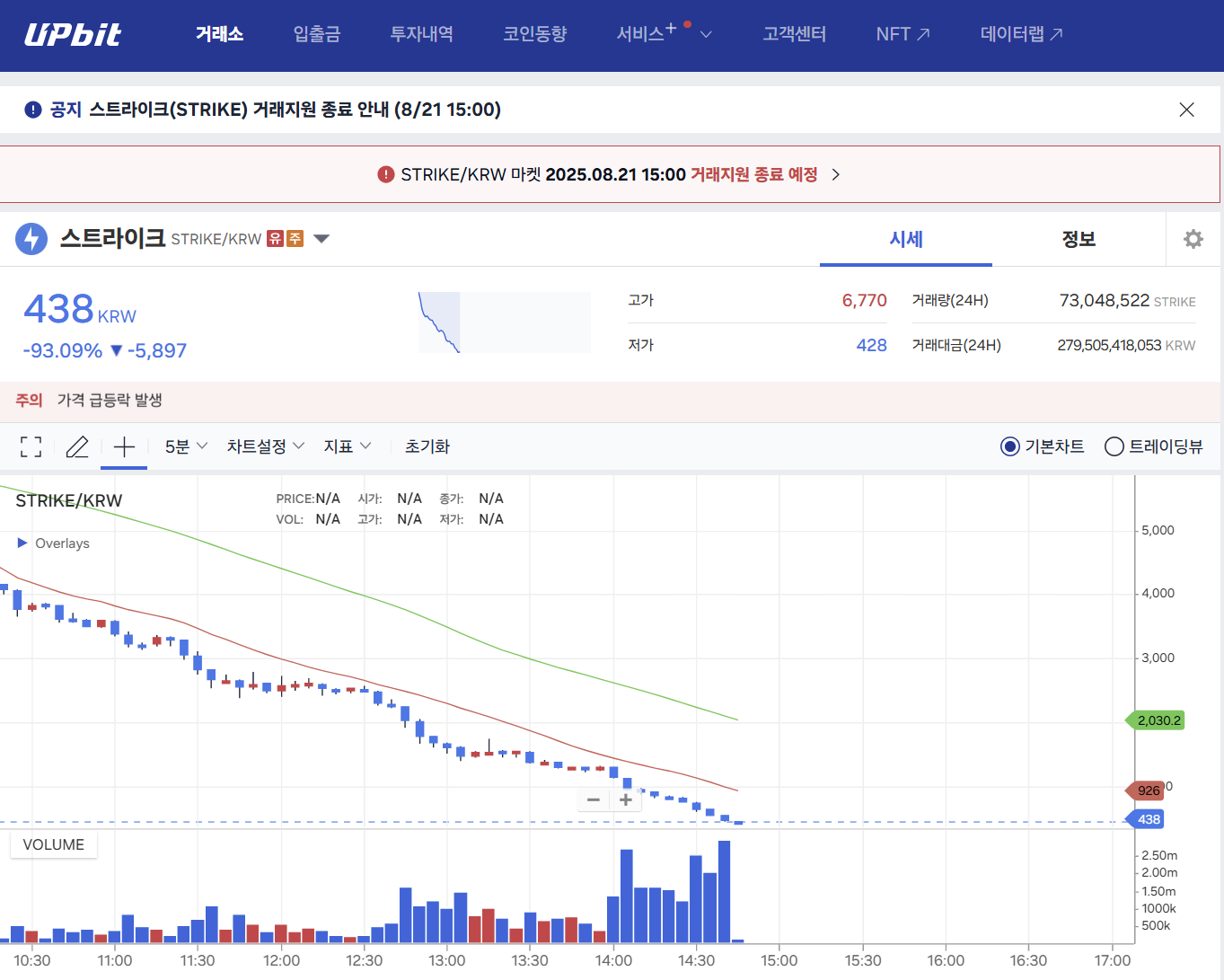1224x980 pixels.
Task: Open the 입출금 menu
Action: 316,35
